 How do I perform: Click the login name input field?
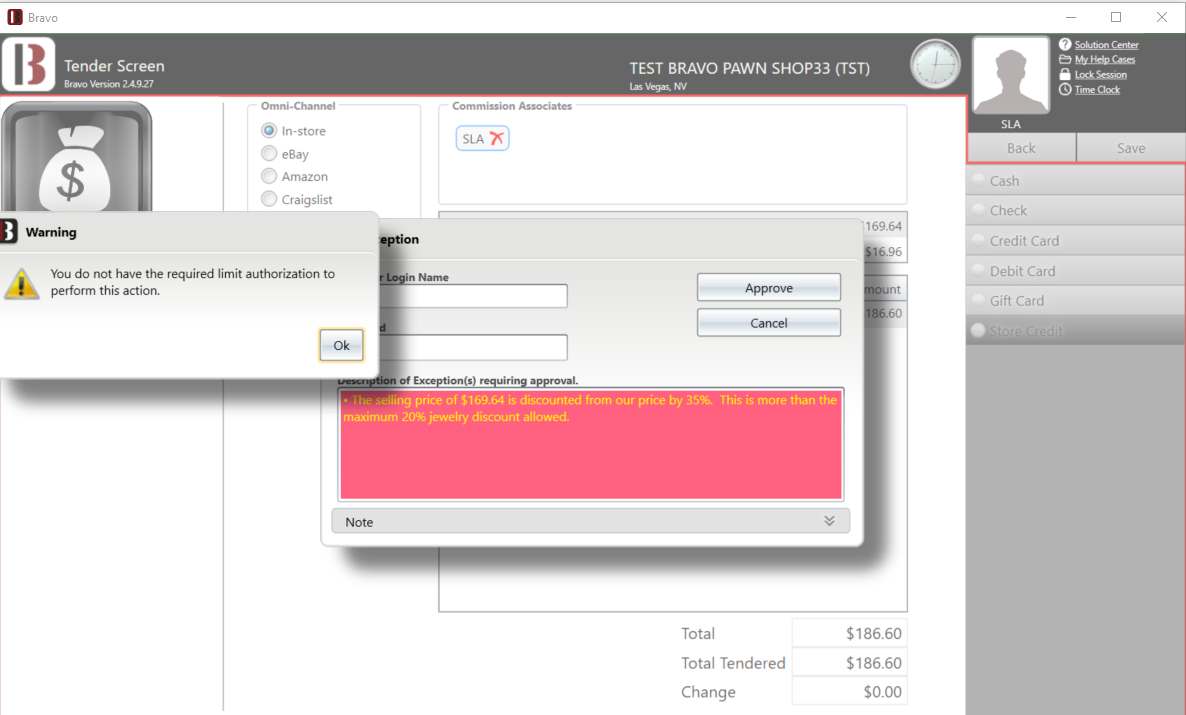[472, 296]
